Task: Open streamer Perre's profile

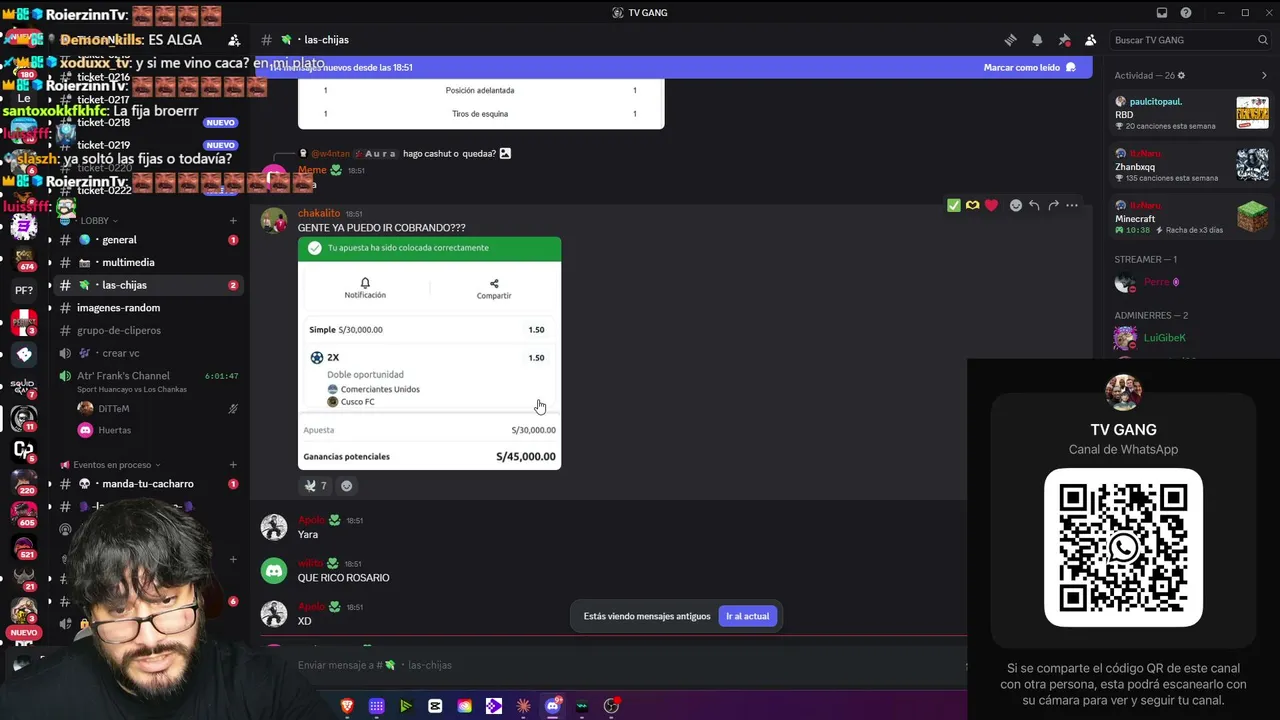Action: pos(1192,282)
